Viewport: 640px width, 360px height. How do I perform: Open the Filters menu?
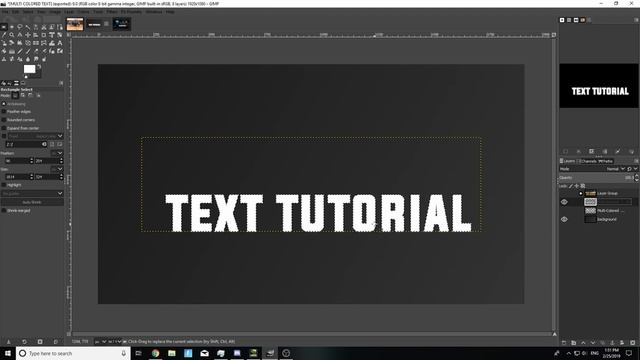click(x=112, y=12)
